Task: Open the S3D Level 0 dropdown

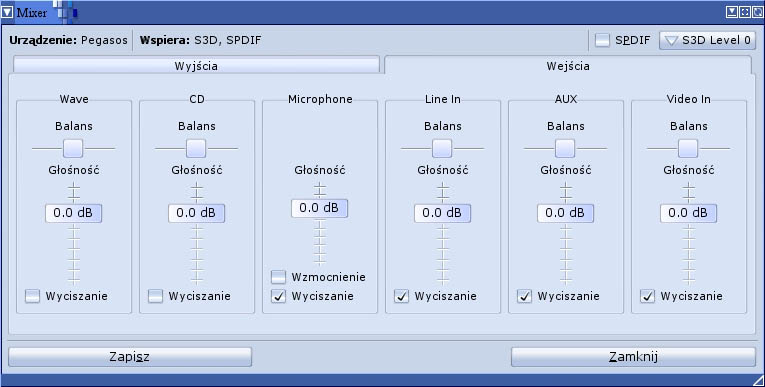Action: coord(707,41)
